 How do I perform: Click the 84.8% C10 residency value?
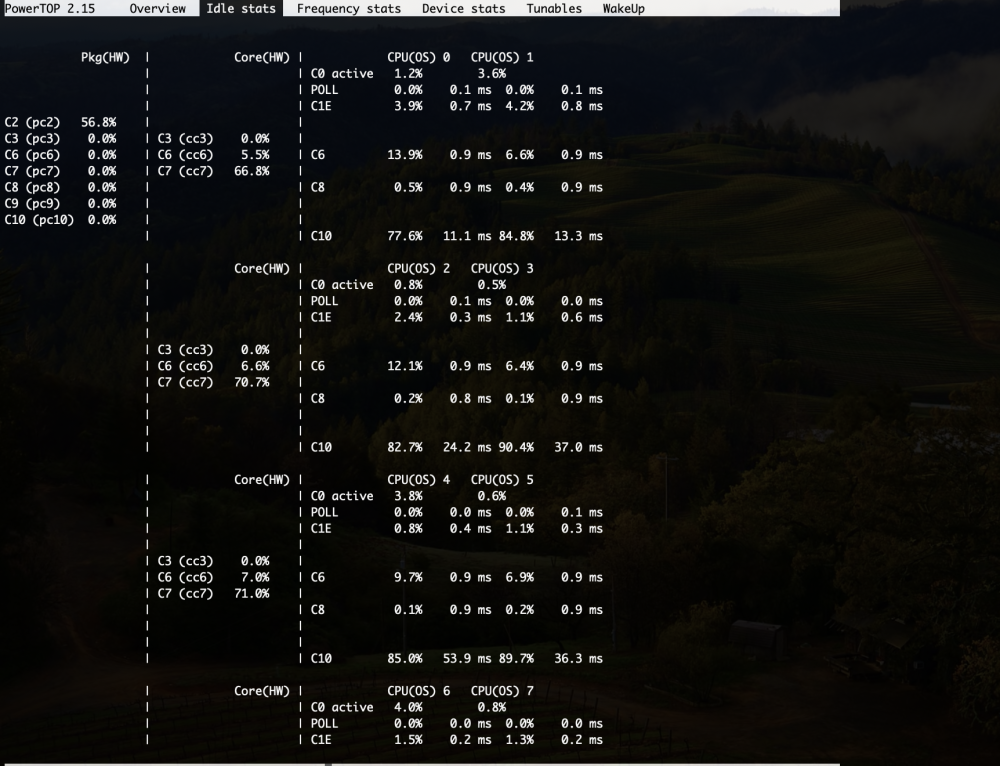coord(517,236)
